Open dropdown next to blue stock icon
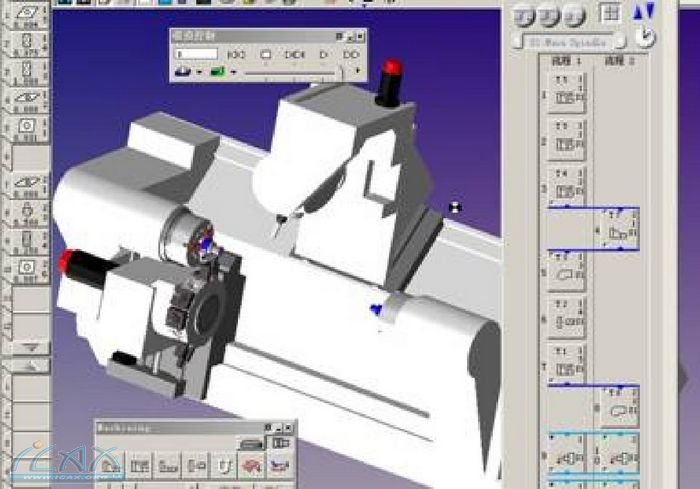The width and height of the screenshot is (700, 489). tap(199, 72)
